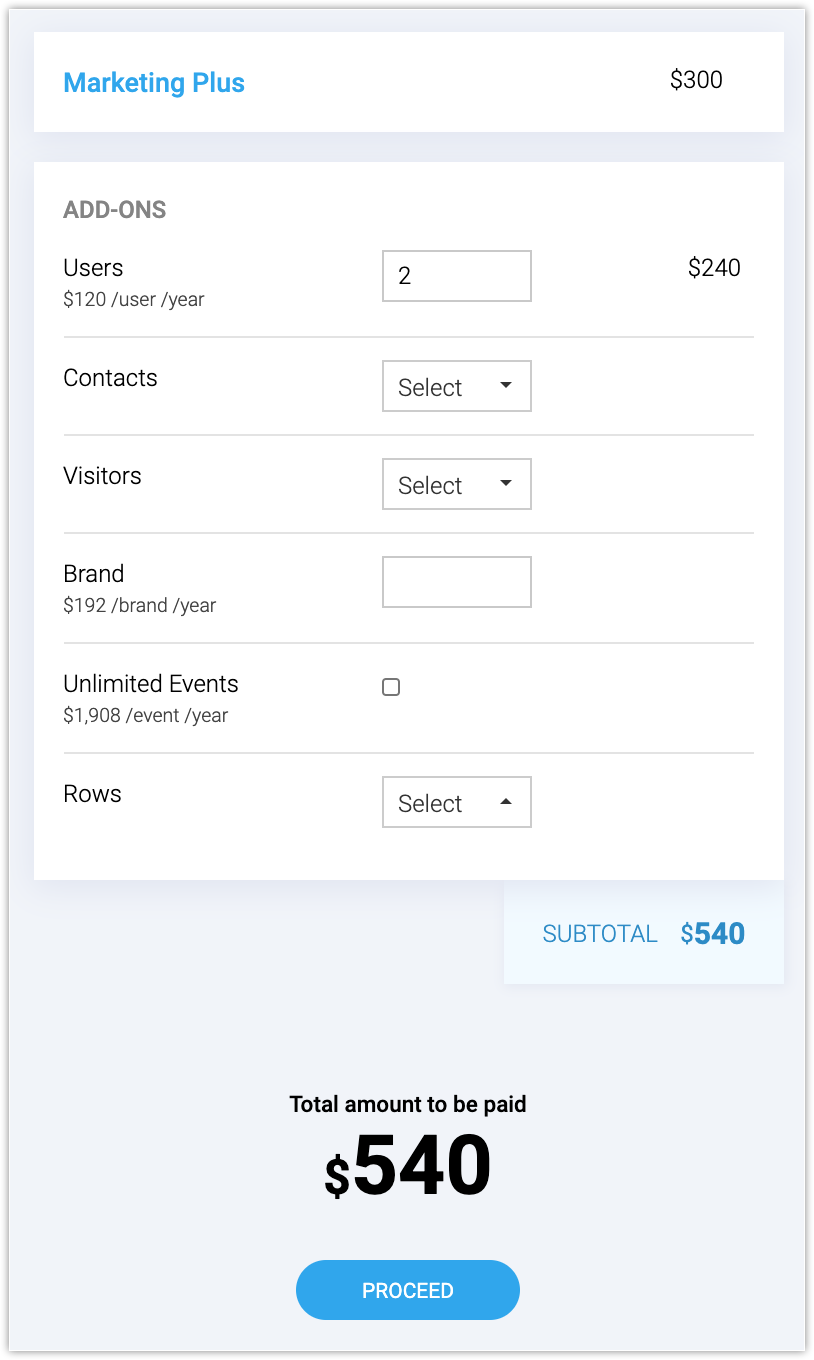Open the Contacts Select dropdown

pyautogui.click(x=456, y=386)
